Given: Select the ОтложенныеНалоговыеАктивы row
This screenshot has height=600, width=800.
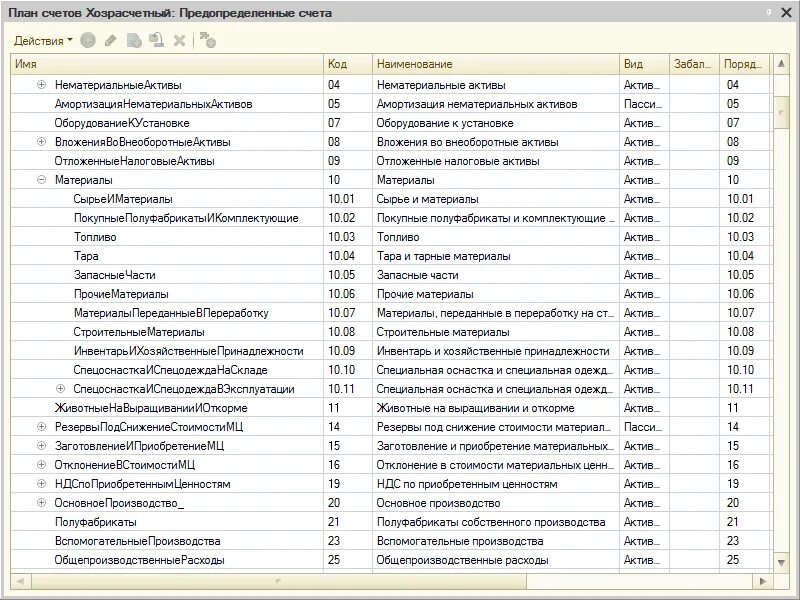Looking at the screenshot, I should pyautogui.click(x=390, y=161).
